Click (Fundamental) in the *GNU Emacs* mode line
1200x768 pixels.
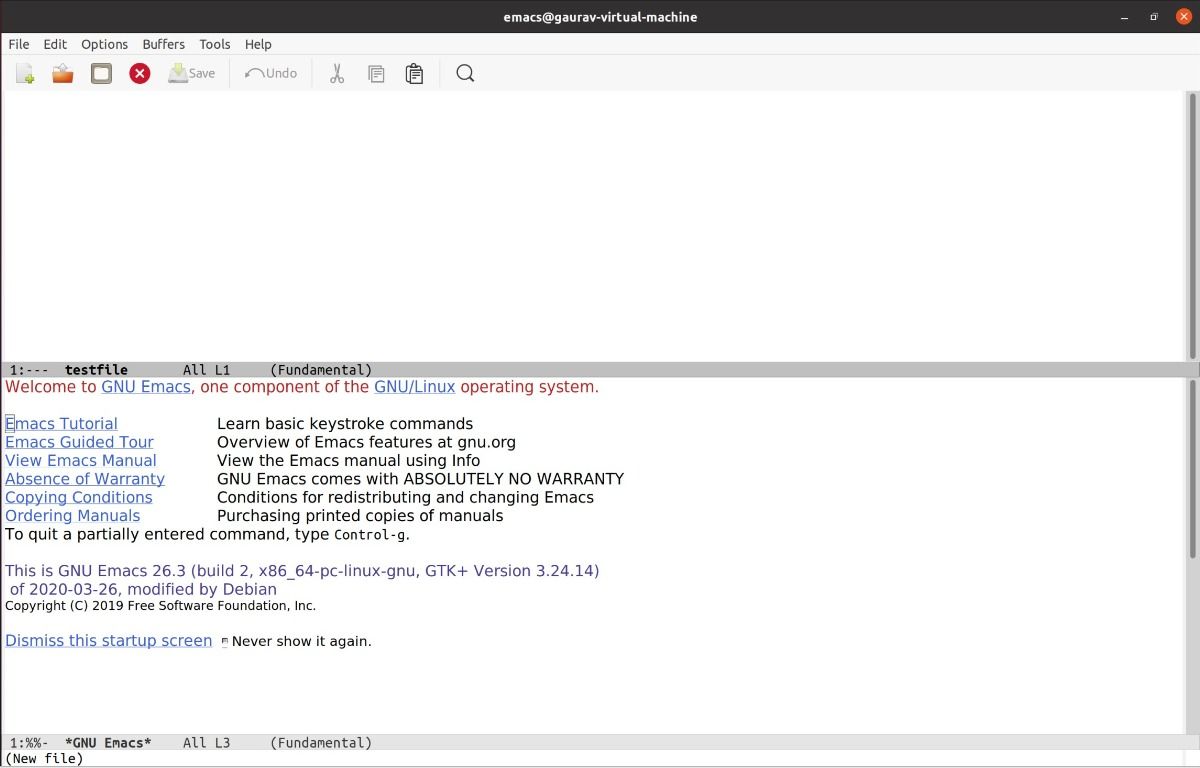point(321,743)
